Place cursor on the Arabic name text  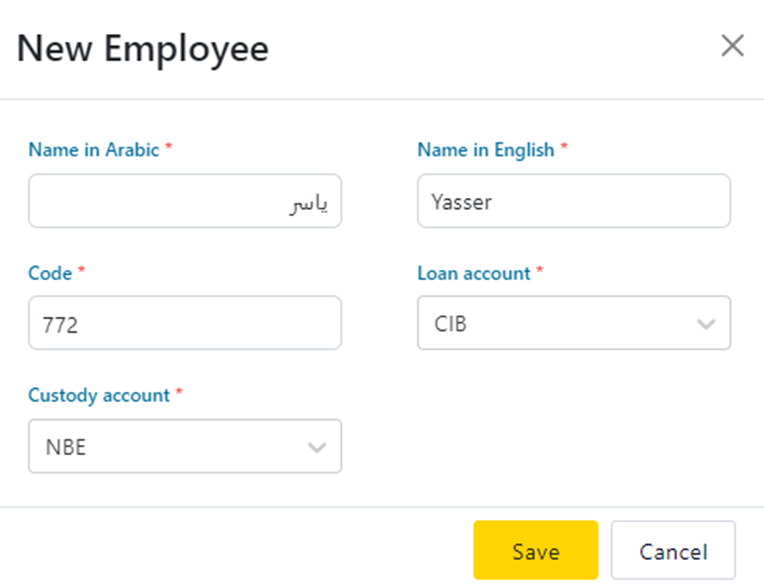309,203
